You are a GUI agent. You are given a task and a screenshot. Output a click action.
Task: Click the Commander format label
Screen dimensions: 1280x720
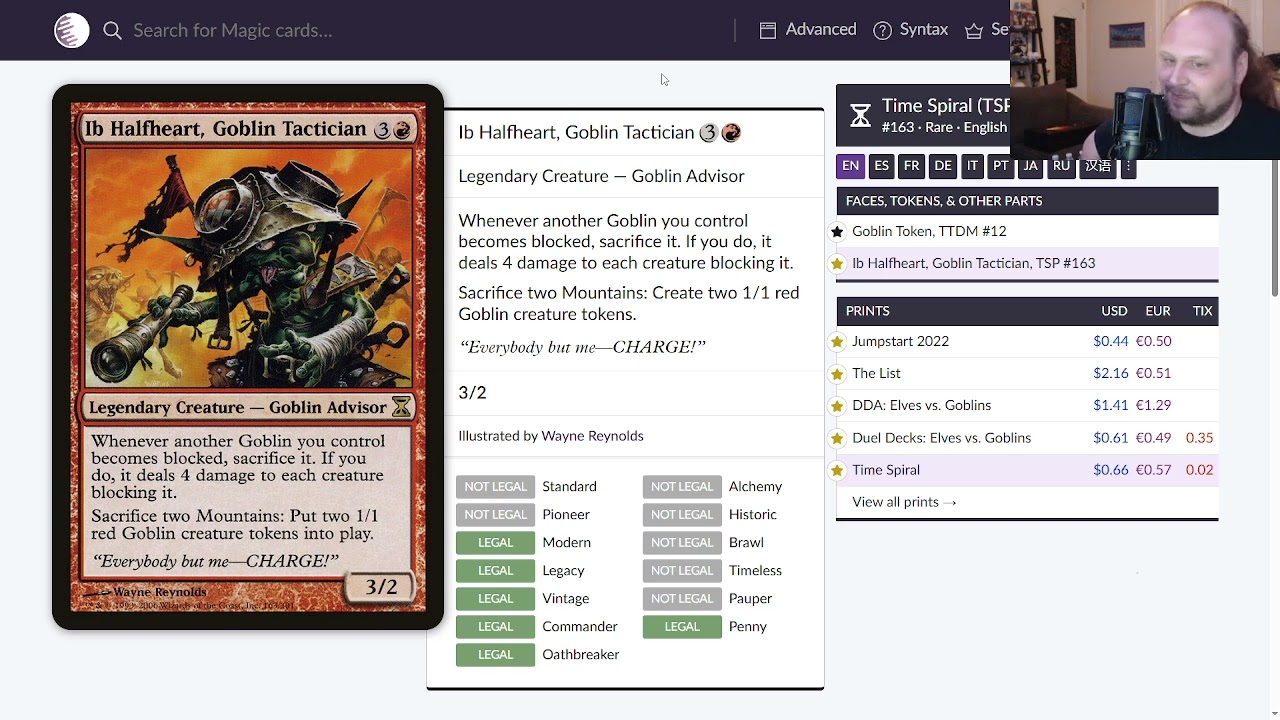pos(580,626)
